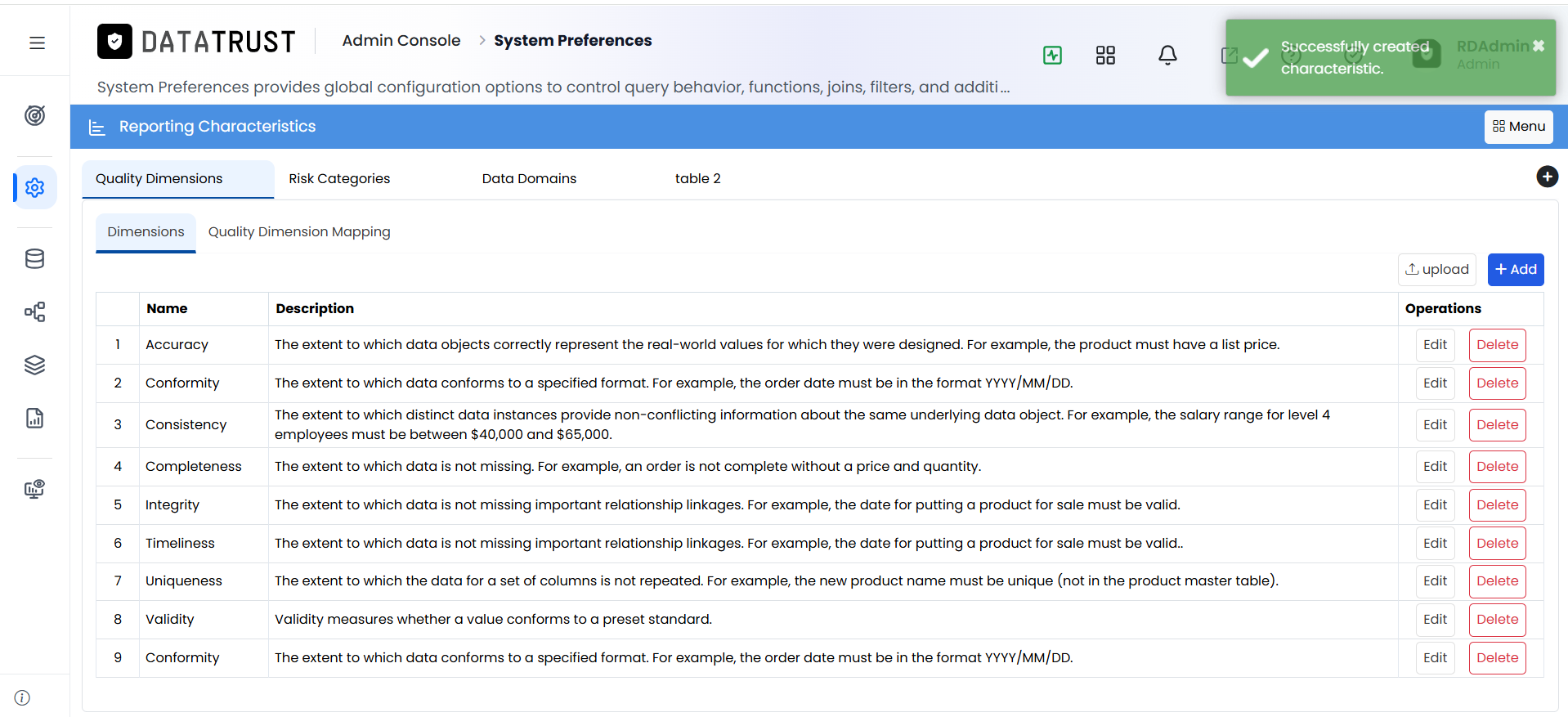Click the green activity monitor icon

[1052, 55]
